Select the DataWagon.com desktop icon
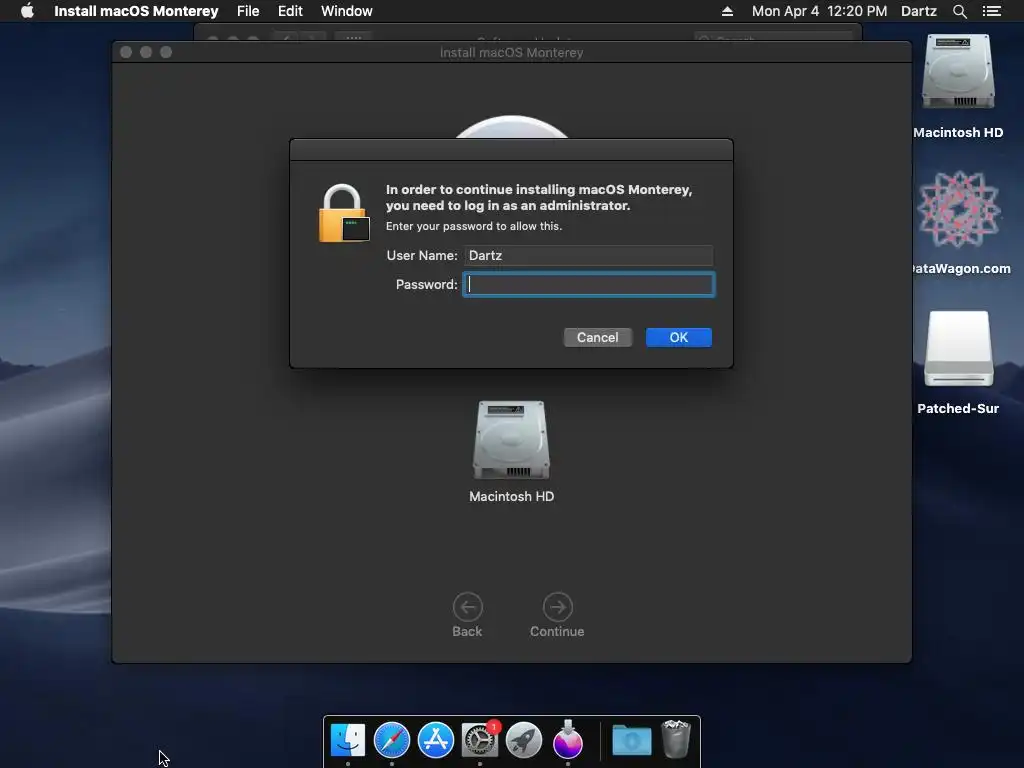This screenshot has width=1024, height=768. pyautogui.click(x=959, y=210)
